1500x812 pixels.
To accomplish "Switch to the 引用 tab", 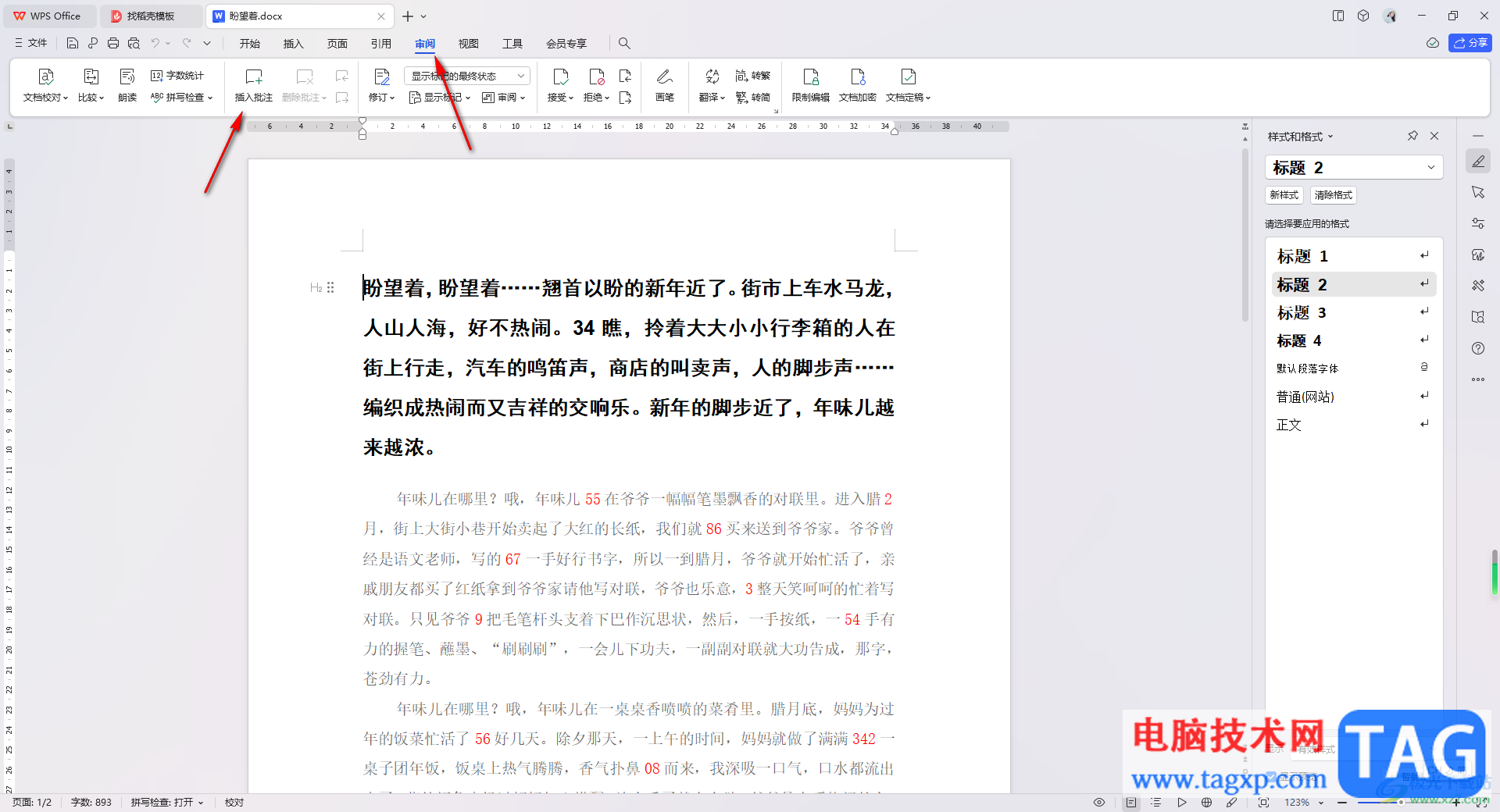I will (x=381, y=44).
